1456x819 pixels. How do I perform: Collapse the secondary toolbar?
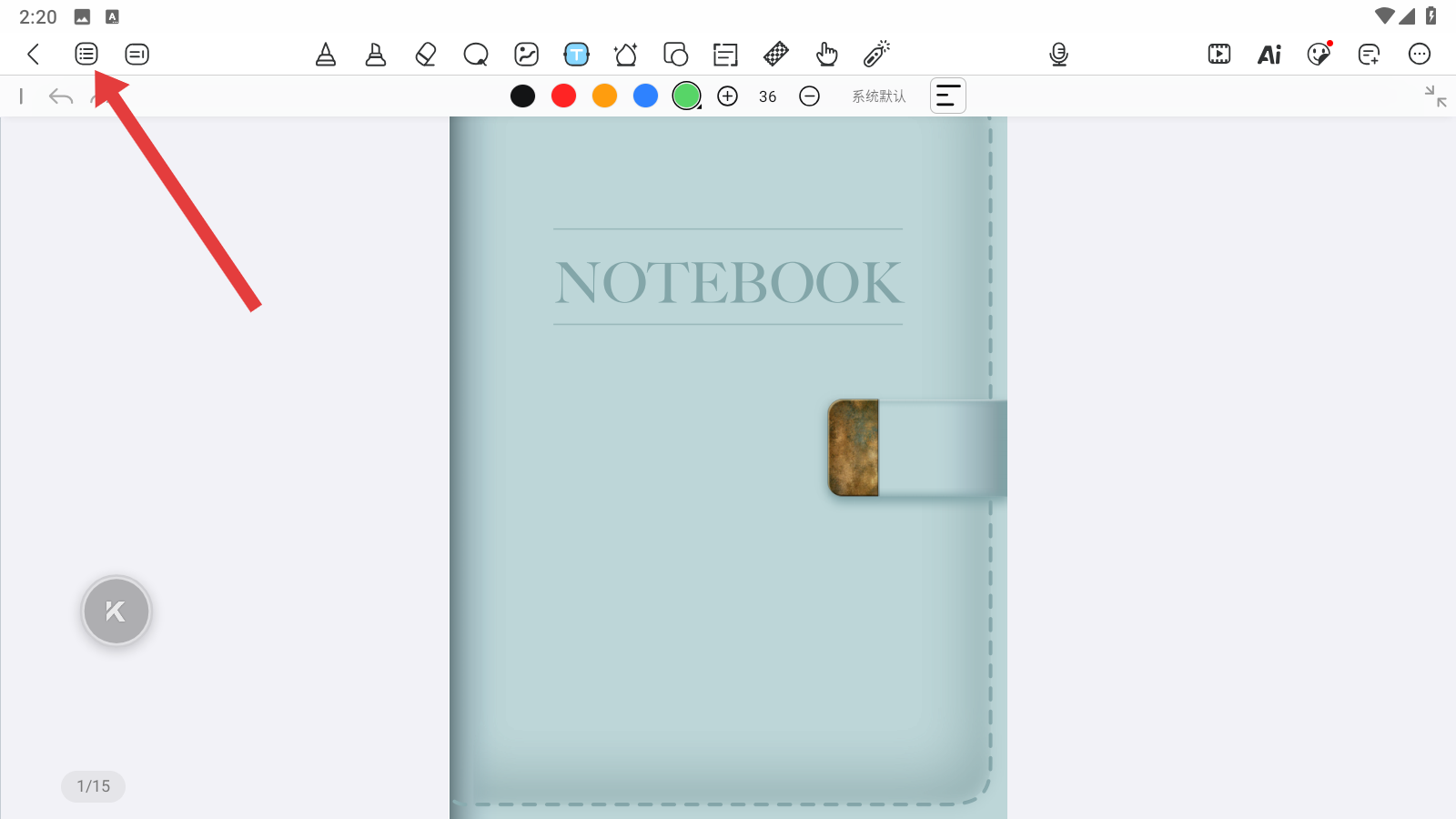(x=1435, y=96)
